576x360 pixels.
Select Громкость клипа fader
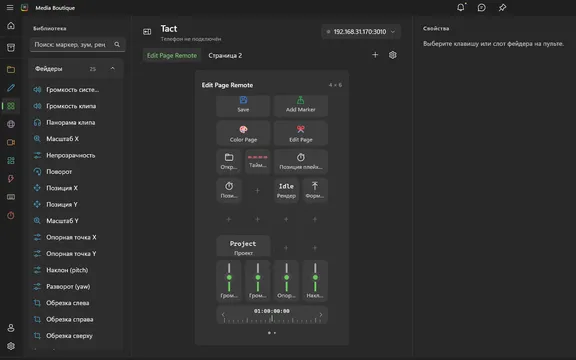(75, 106)
